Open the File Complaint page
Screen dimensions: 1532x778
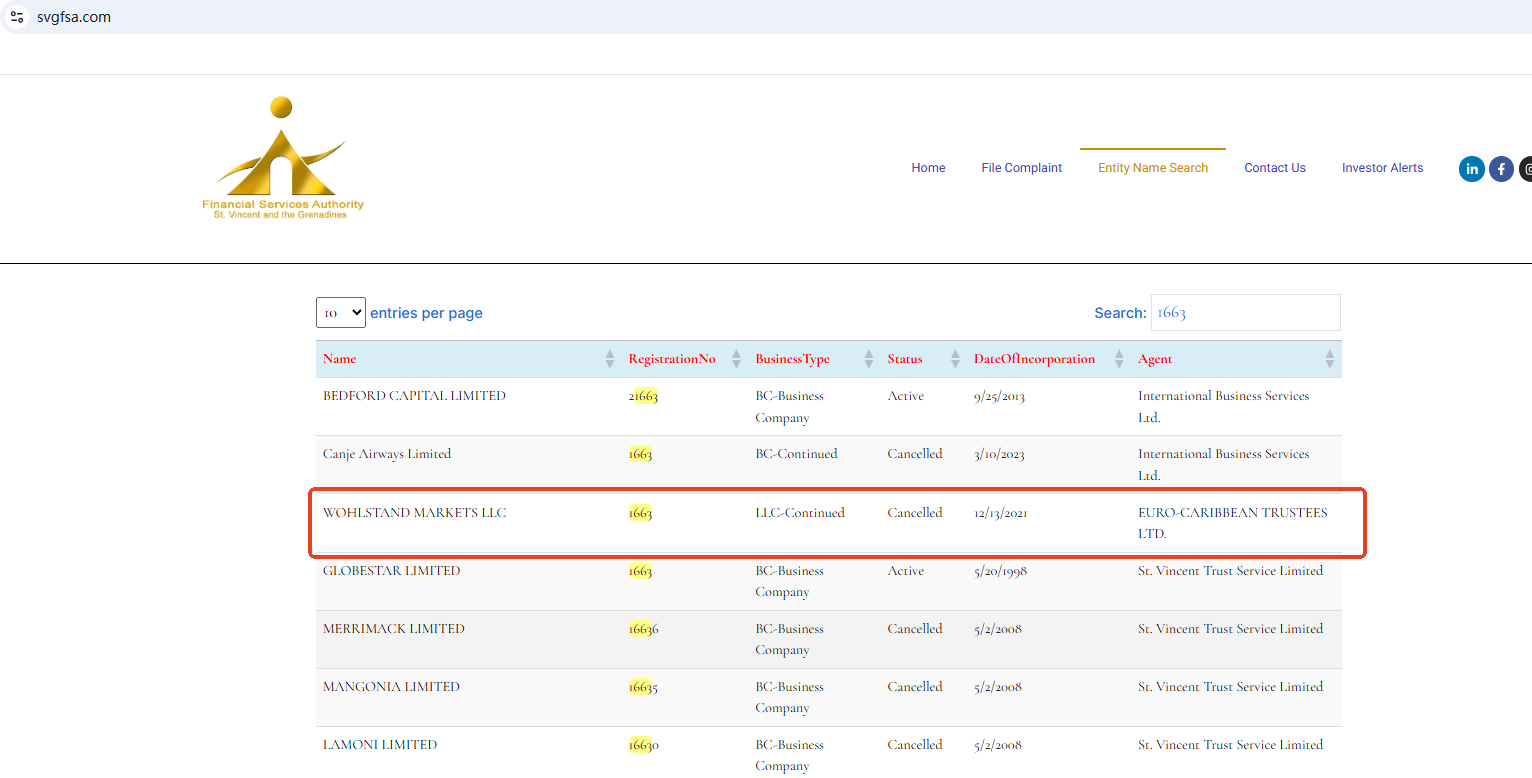(1021, 168)
